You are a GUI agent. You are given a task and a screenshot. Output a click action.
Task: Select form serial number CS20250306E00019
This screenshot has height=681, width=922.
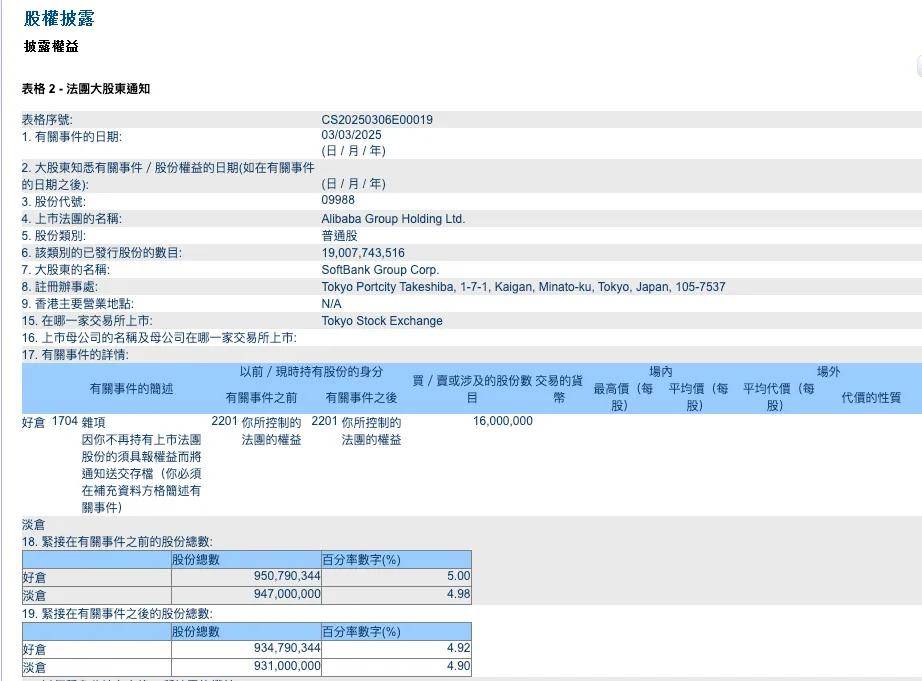click(377, 119)
